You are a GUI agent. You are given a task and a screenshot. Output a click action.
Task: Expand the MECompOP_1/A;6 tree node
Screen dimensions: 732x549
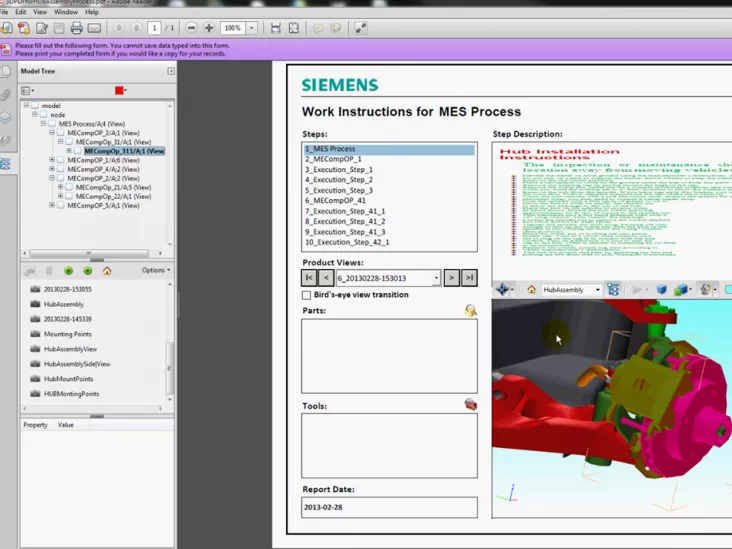[x=52, y=160]
